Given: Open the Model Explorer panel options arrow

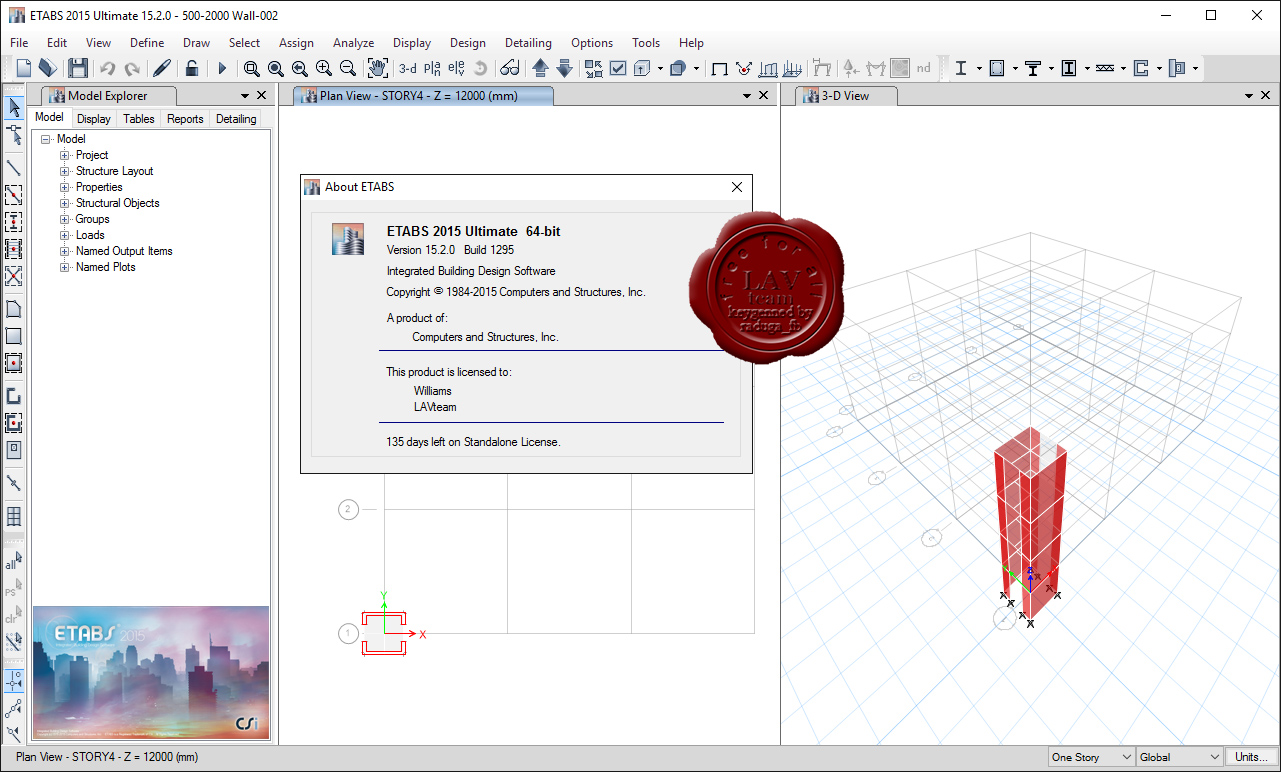Looking at the screenshot, I should click(x=245, y=96).
